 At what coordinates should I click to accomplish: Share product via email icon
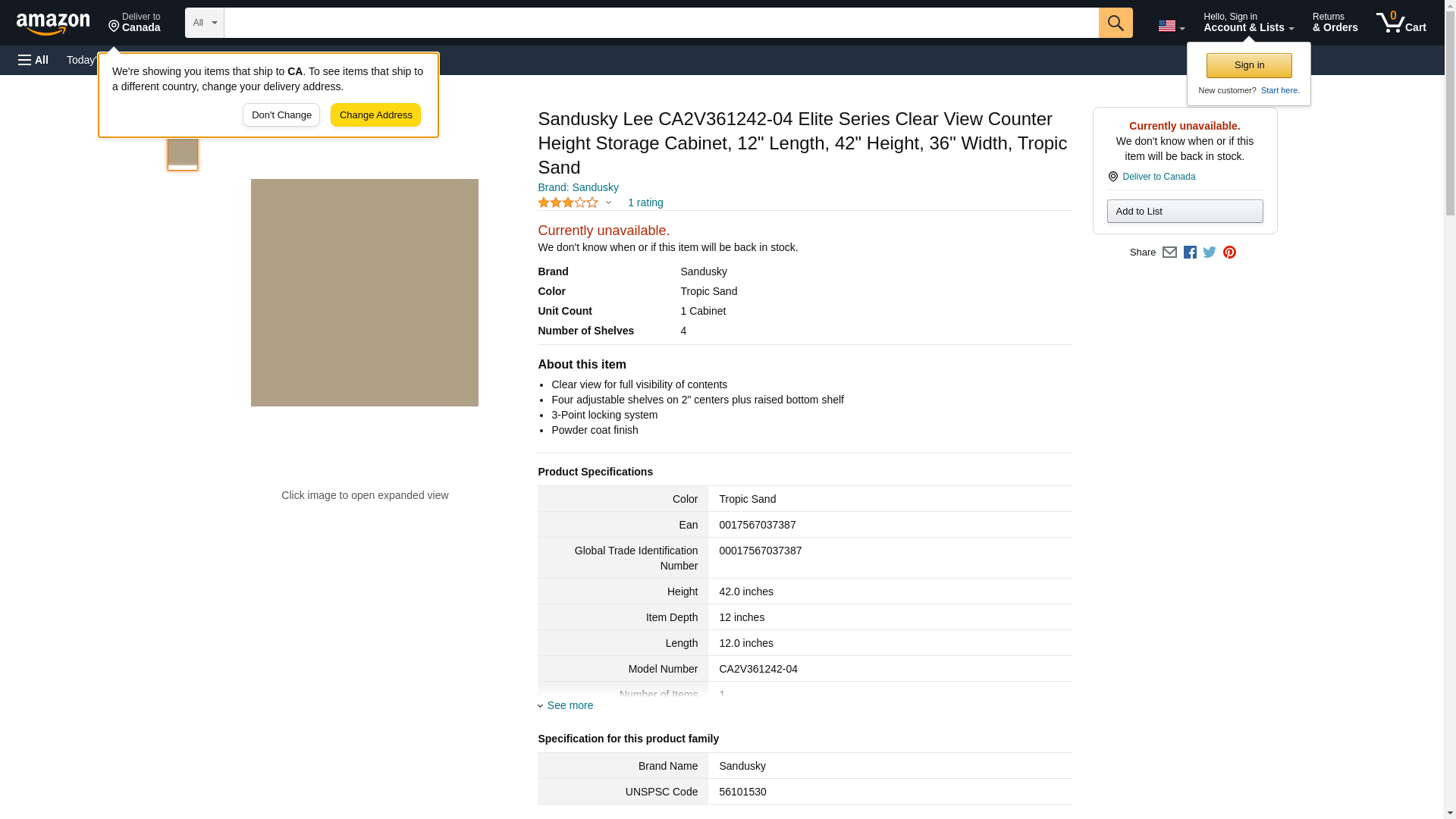pyautogui.click(x=1169, y=253)
